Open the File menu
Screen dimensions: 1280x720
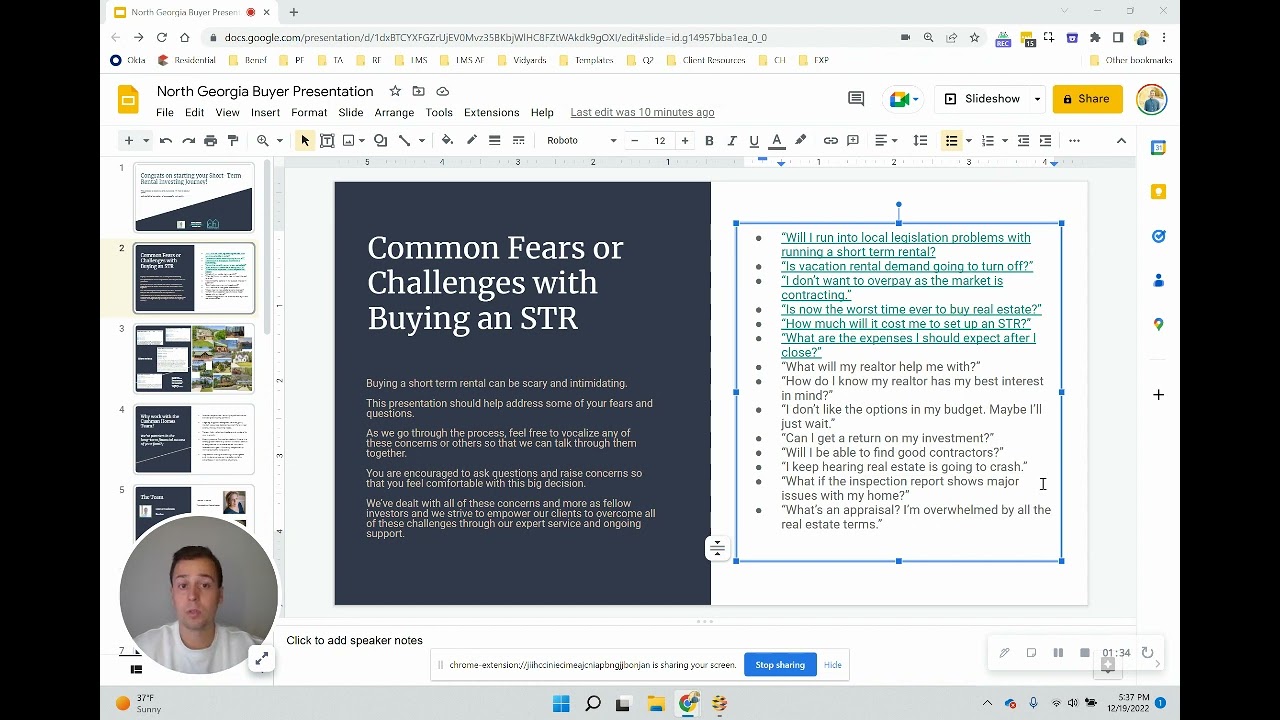coord(165,113)
